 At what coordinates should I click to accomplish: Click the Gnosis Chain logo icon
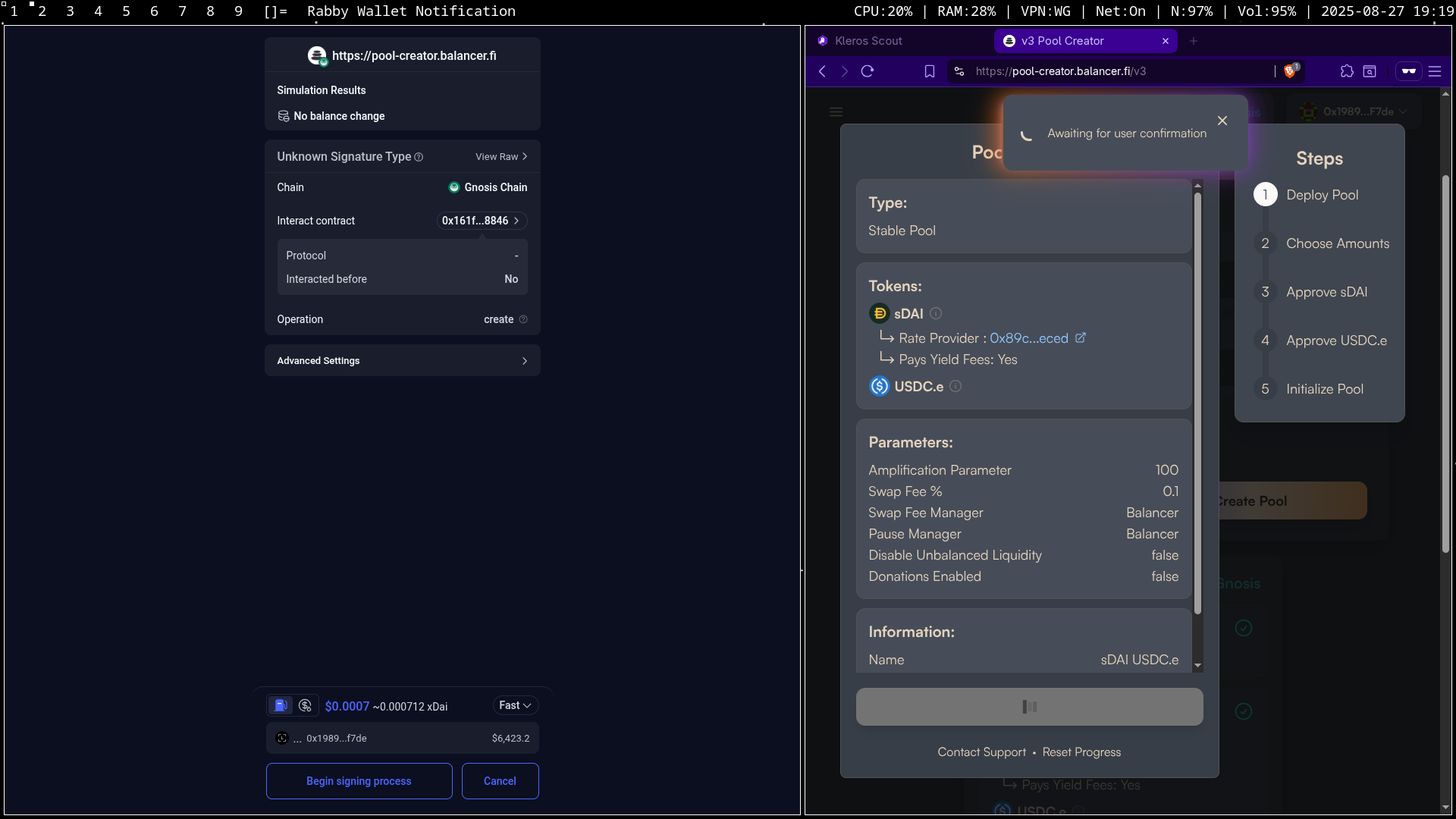(454, 187)
